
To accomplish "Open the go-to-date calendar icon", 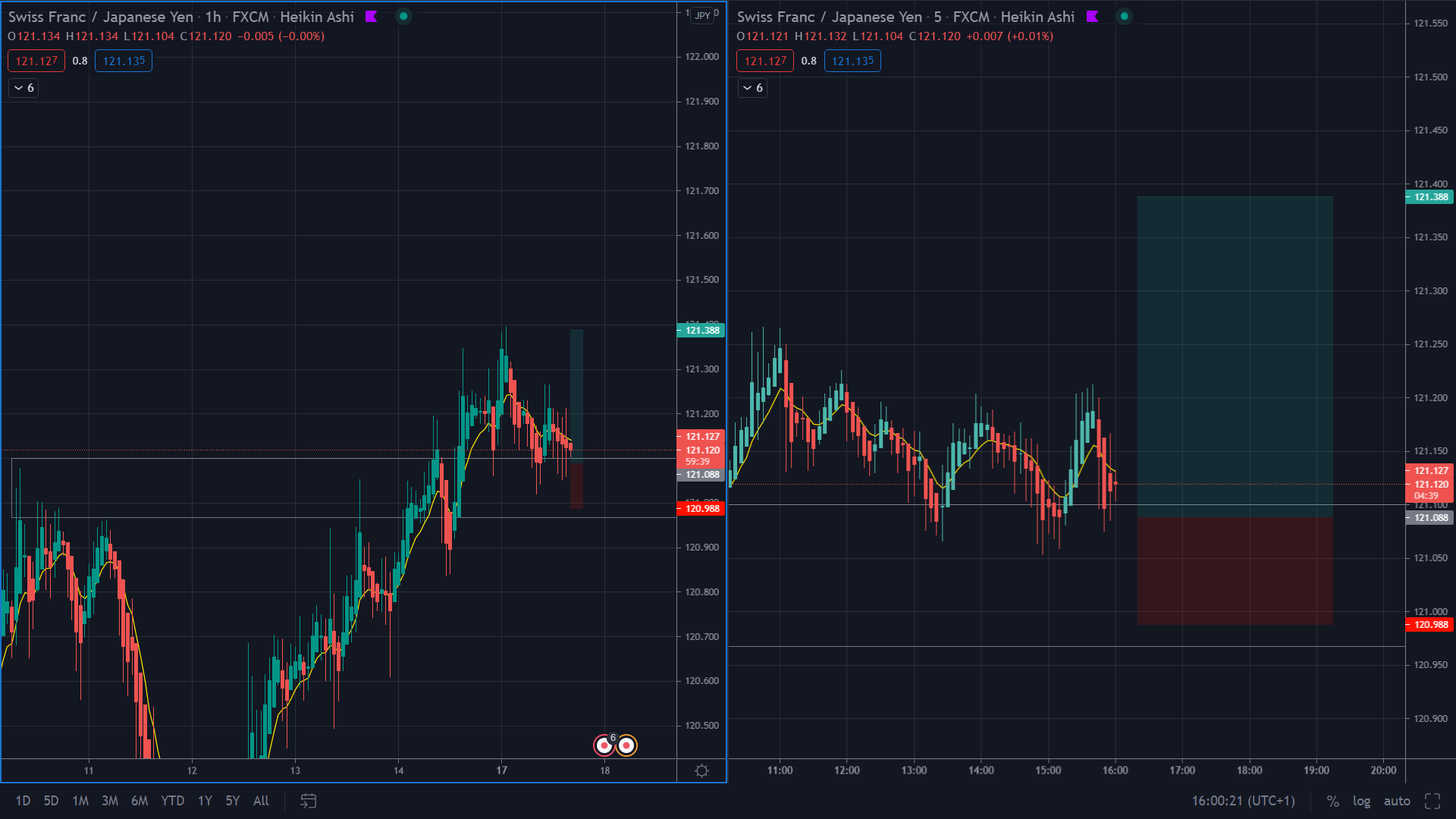I will 308,801.
